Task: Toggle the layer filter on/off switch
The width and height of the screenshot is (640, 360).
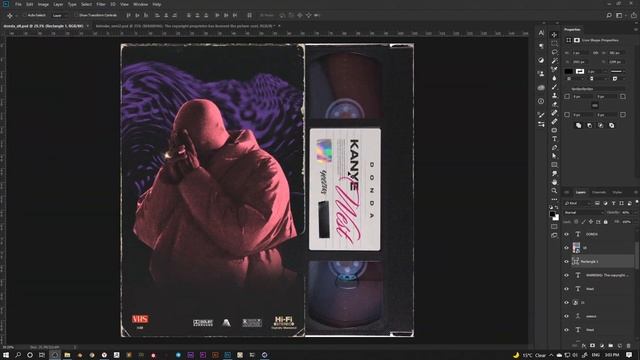Action: 637,202
